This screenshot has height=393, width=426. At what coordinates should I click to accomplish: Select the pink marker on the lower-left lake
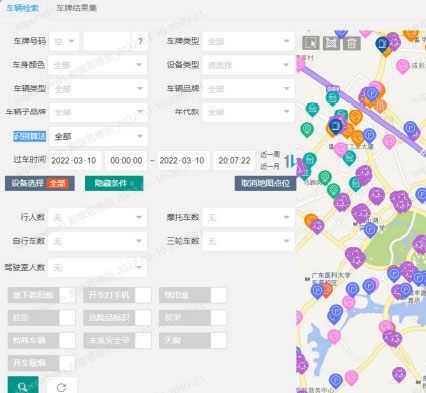tap(334, 336)
